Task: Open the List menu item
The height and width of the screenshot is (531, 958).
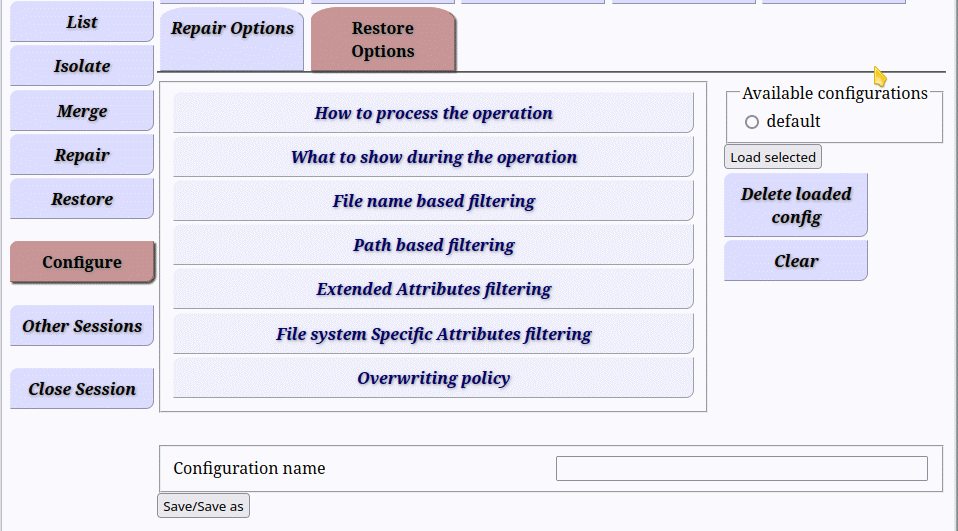Action: click(82, 22)
